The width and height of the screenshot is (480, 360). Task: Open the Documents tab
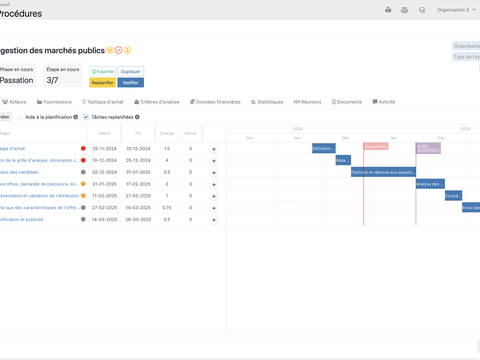pos(347,102)
